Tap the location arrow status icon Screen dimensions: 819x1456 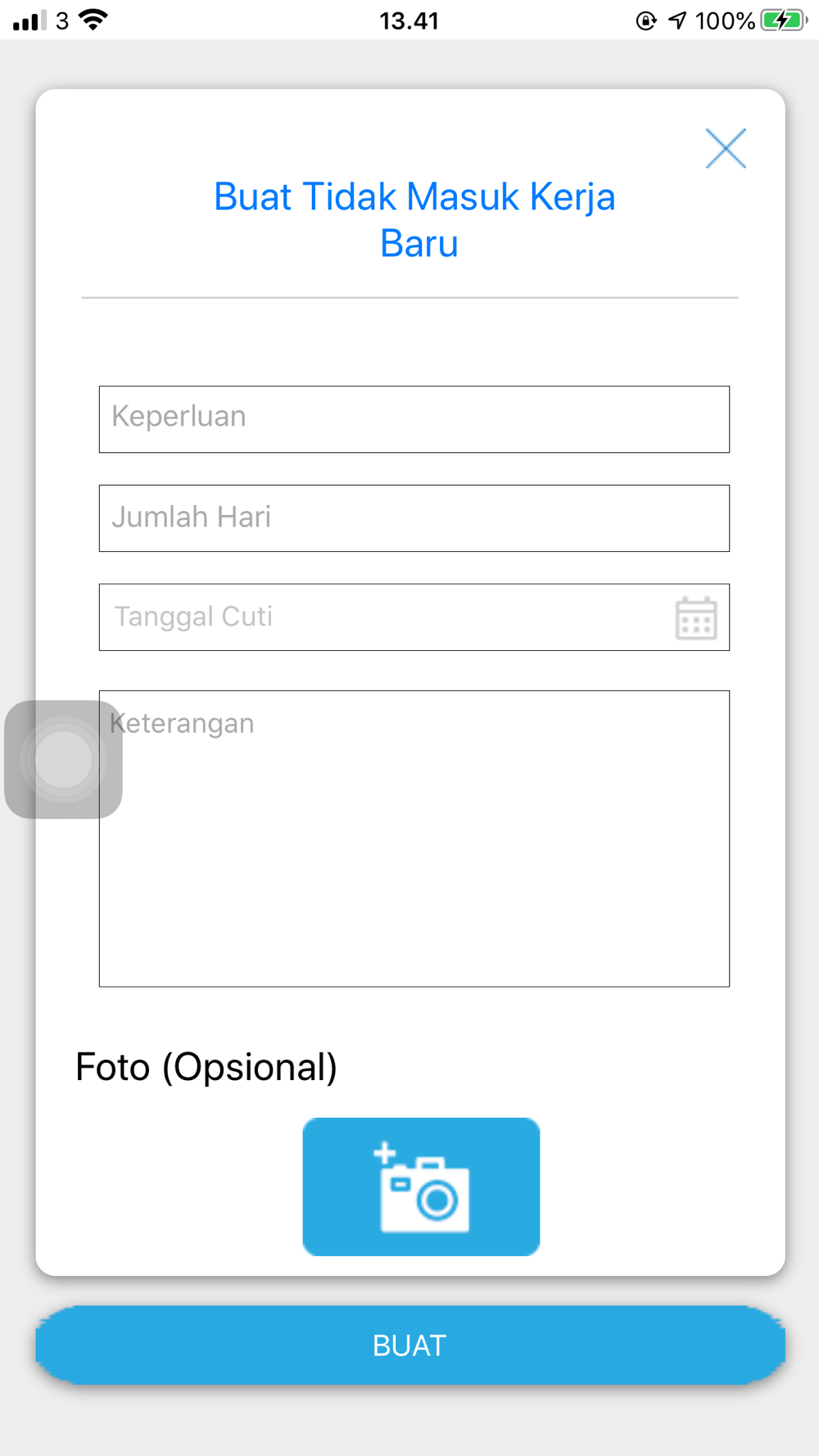[677, 20]
